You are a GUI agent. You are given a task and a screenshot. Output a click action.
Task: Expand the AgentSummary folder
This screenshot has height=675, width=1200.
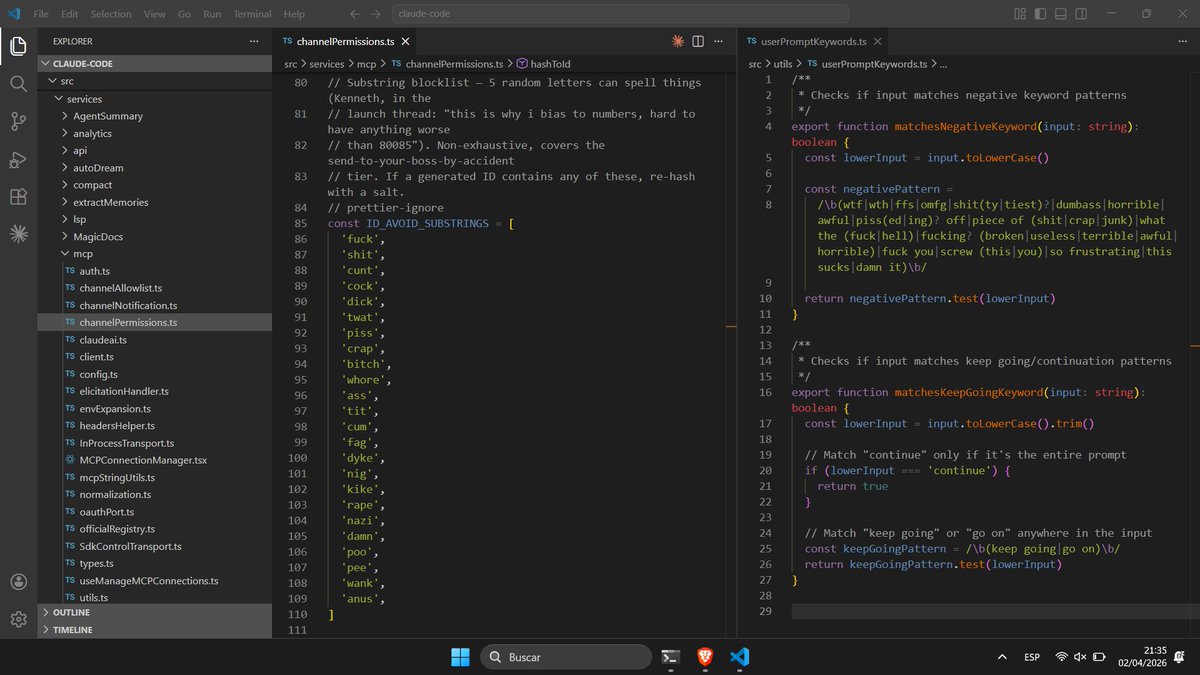pyautogui.click(x=155, y=116)
